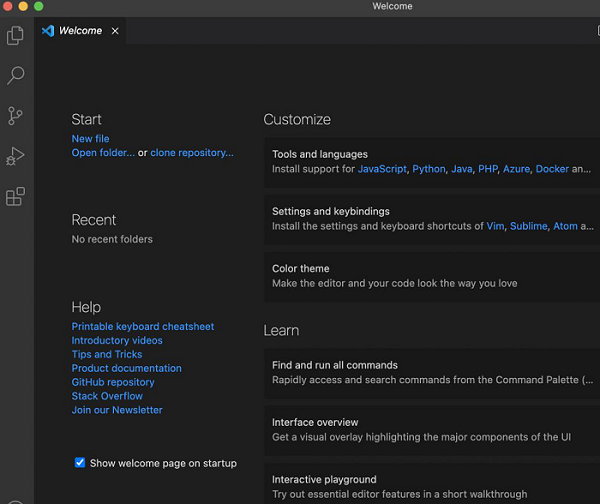Open the Source Control view icon
Image resolution: width=600 pixels, height=504 pixels.
click(15, 116)
